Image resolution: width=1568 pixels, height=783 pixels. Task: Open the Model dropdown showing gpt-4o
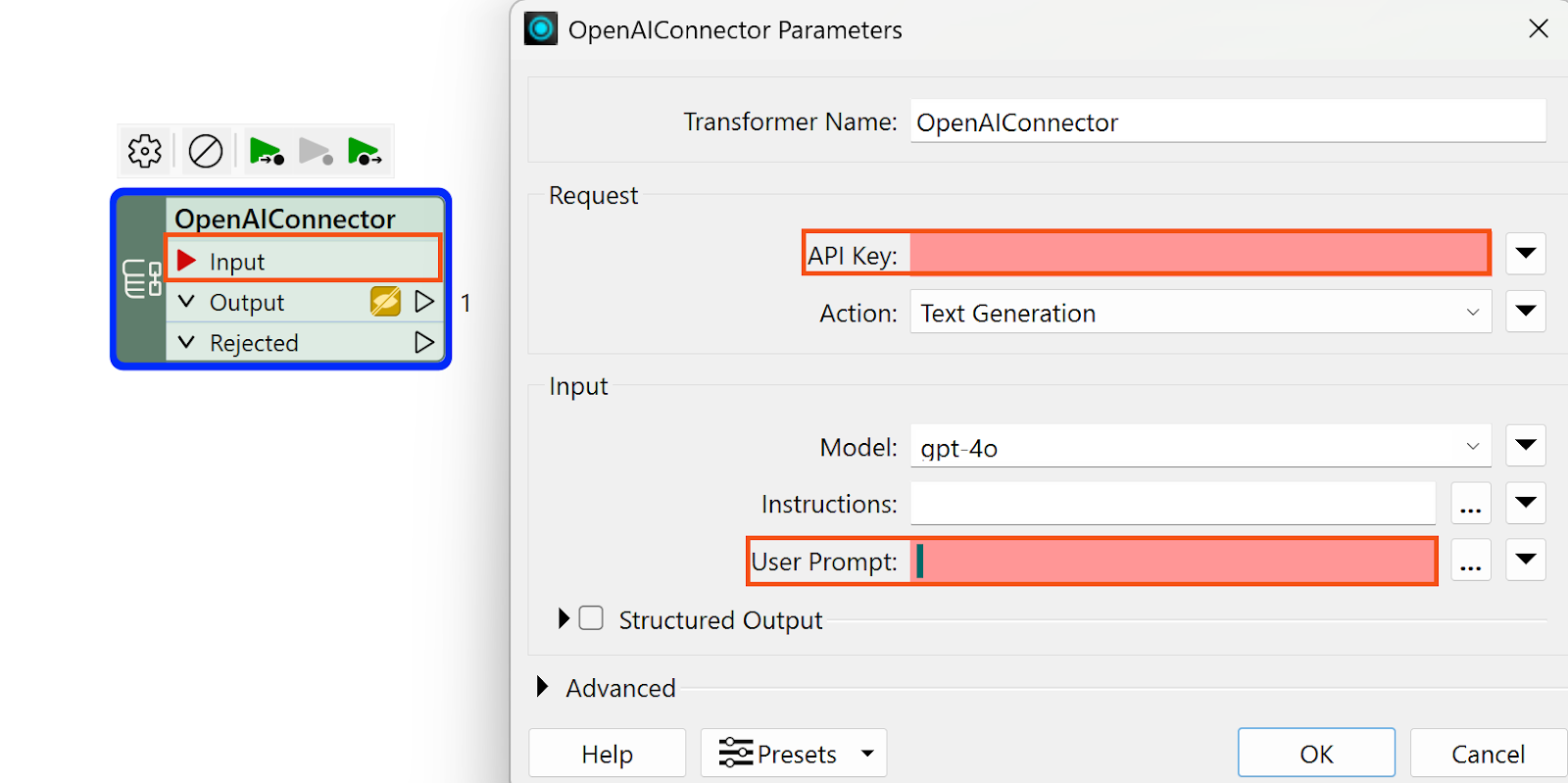[1200, 447]
